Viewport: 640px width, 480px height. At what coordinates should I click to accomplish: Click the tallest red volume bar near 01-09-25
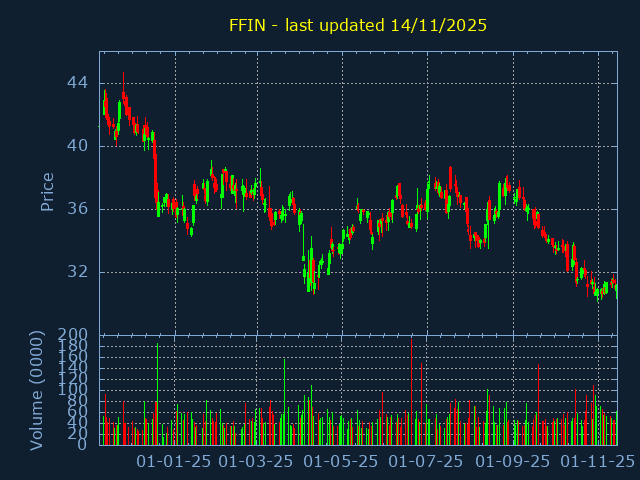(538, 405)
